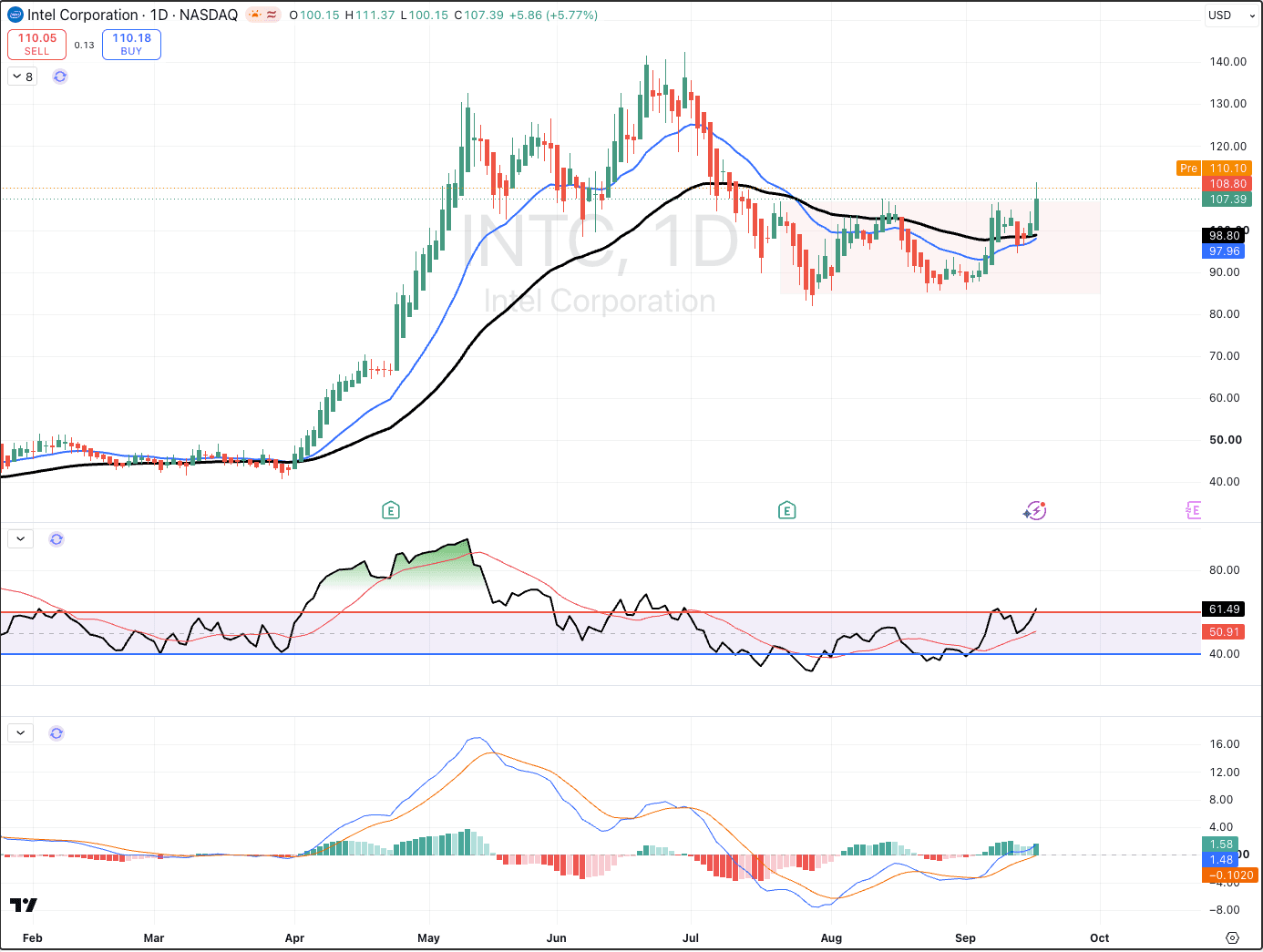The width and height of the screenshot is (1263, 952).
Task: Select the shaded rectangle drawing on the price chart
Action: click(x=940, y=247)
